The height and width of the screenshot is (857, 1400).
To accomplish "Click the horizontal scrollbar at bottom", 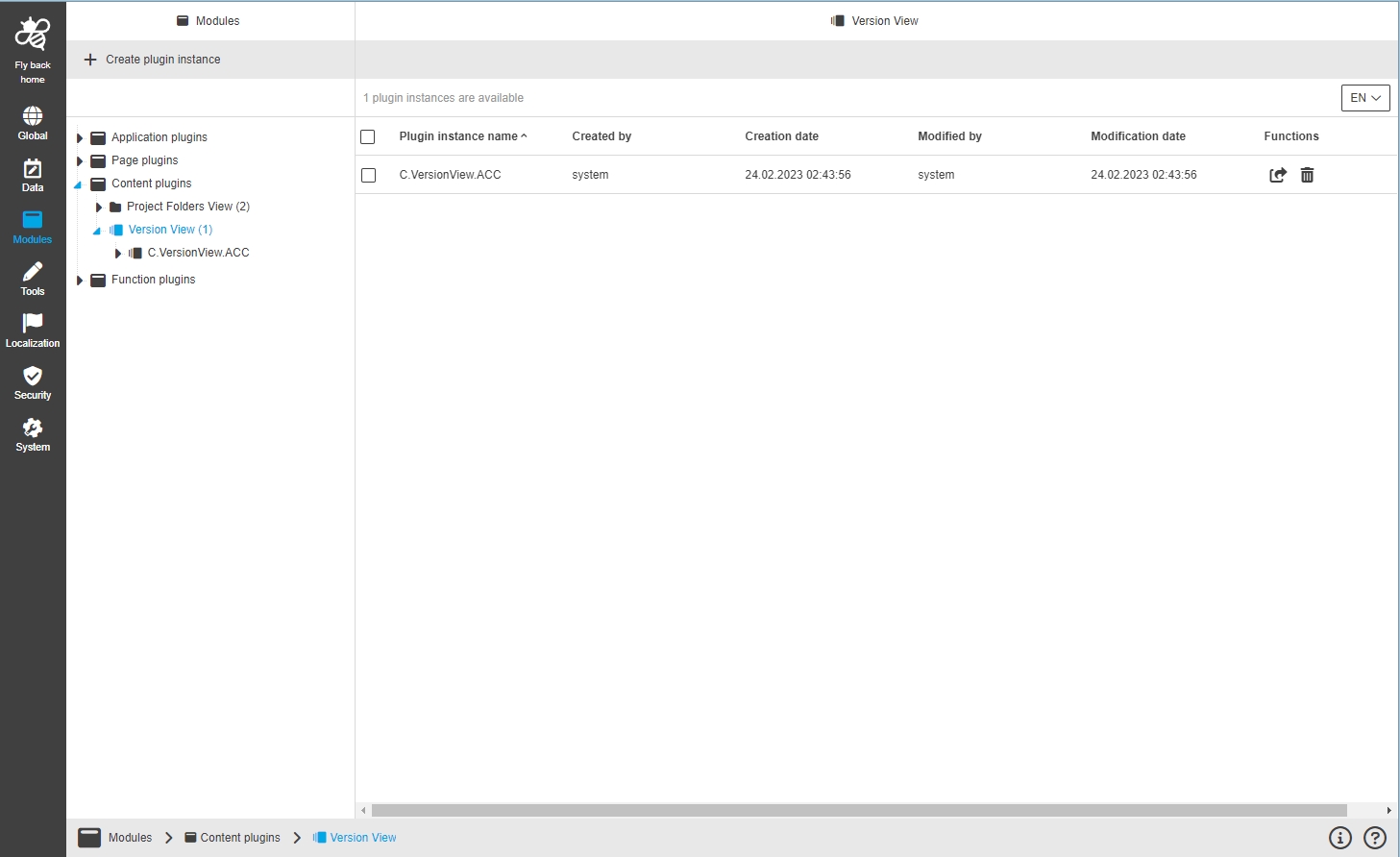I will coord(858,811).
